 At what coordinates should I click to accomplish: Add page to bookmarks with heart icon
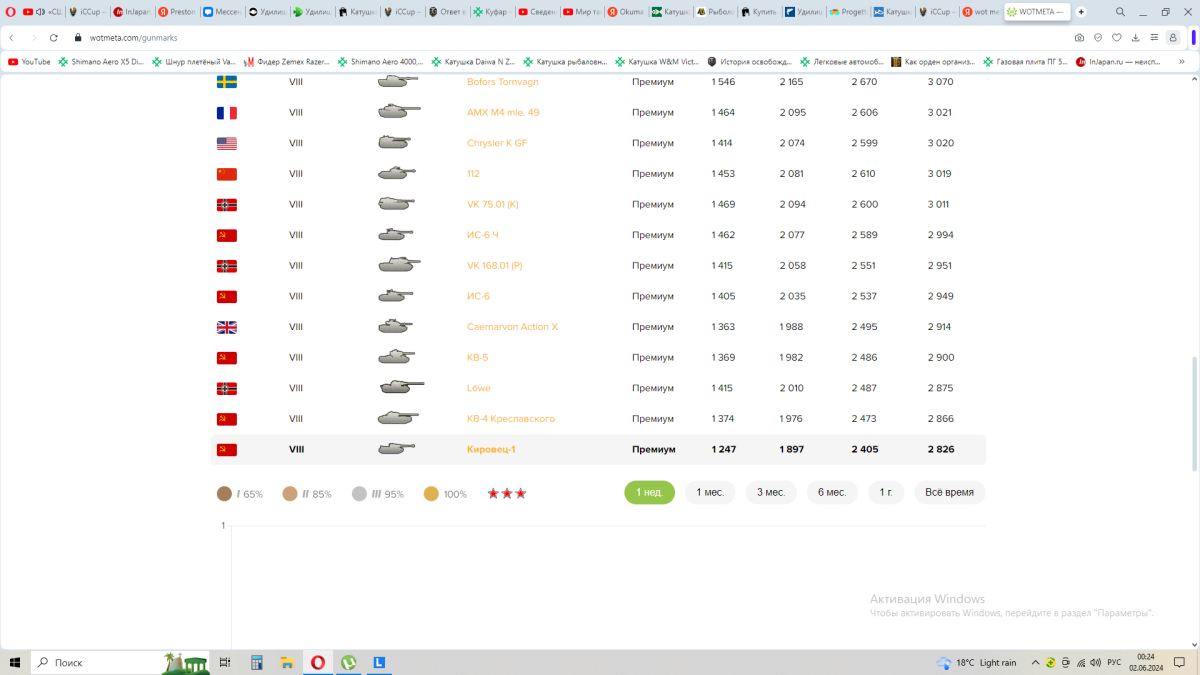tap(1117, 37)
